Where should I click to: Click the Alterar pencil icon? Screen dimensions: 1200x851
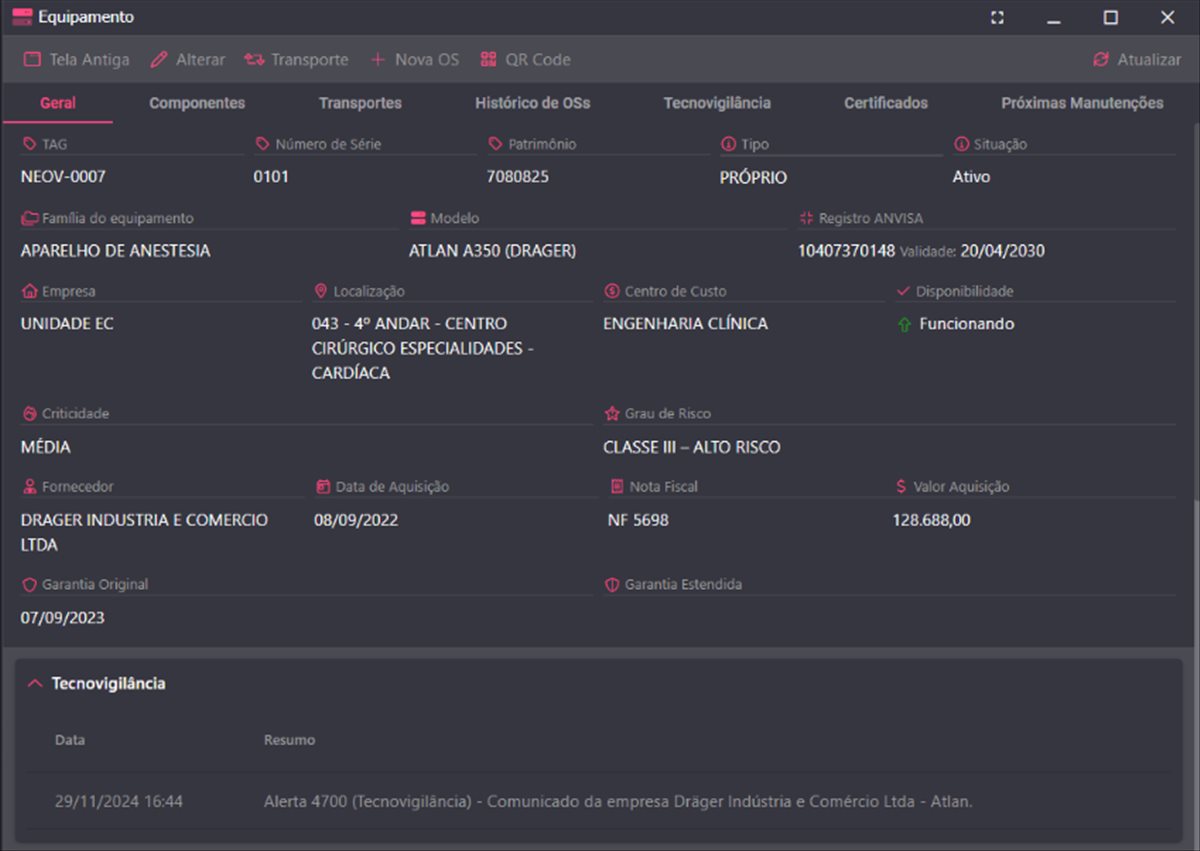[x=159, y=59]
